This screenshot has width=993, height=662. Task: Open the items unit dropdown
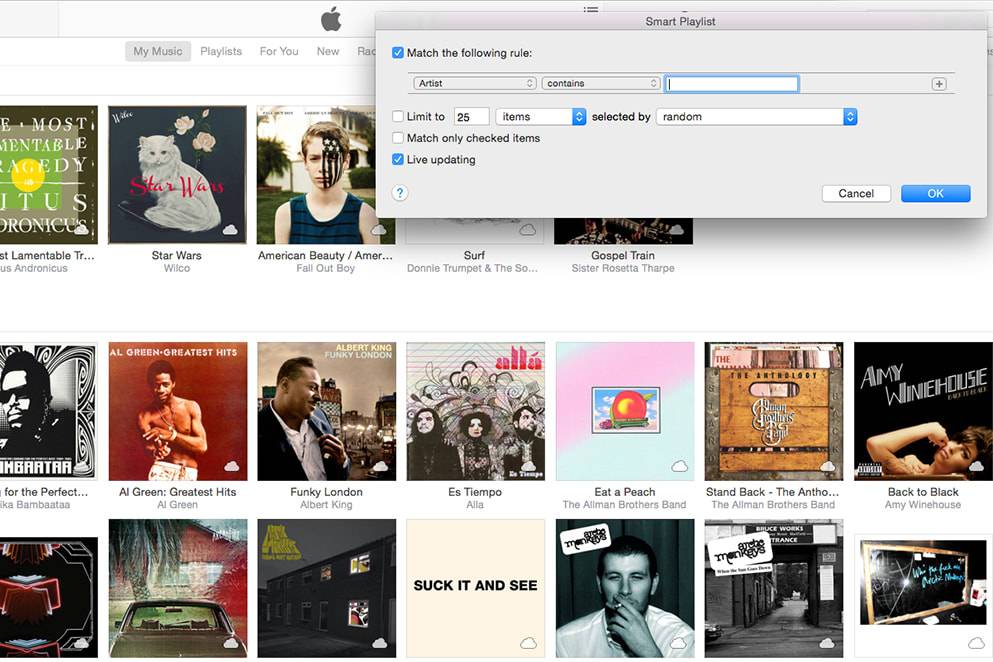pyautogui.click(x=541, y=117)
